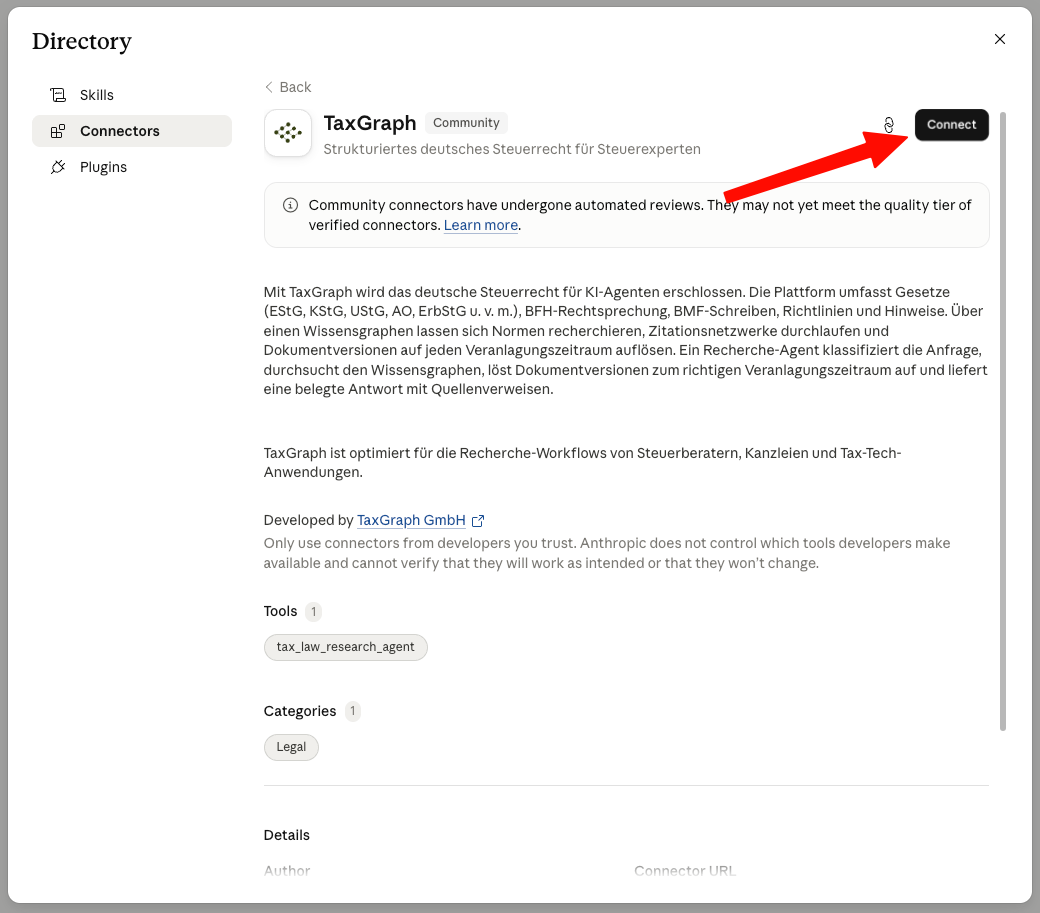Viewport: 1040px width, 913px height.
Task: Click the paragraph beginning 'TaxGraph ist optimiert'
Action: coord(582,463)
